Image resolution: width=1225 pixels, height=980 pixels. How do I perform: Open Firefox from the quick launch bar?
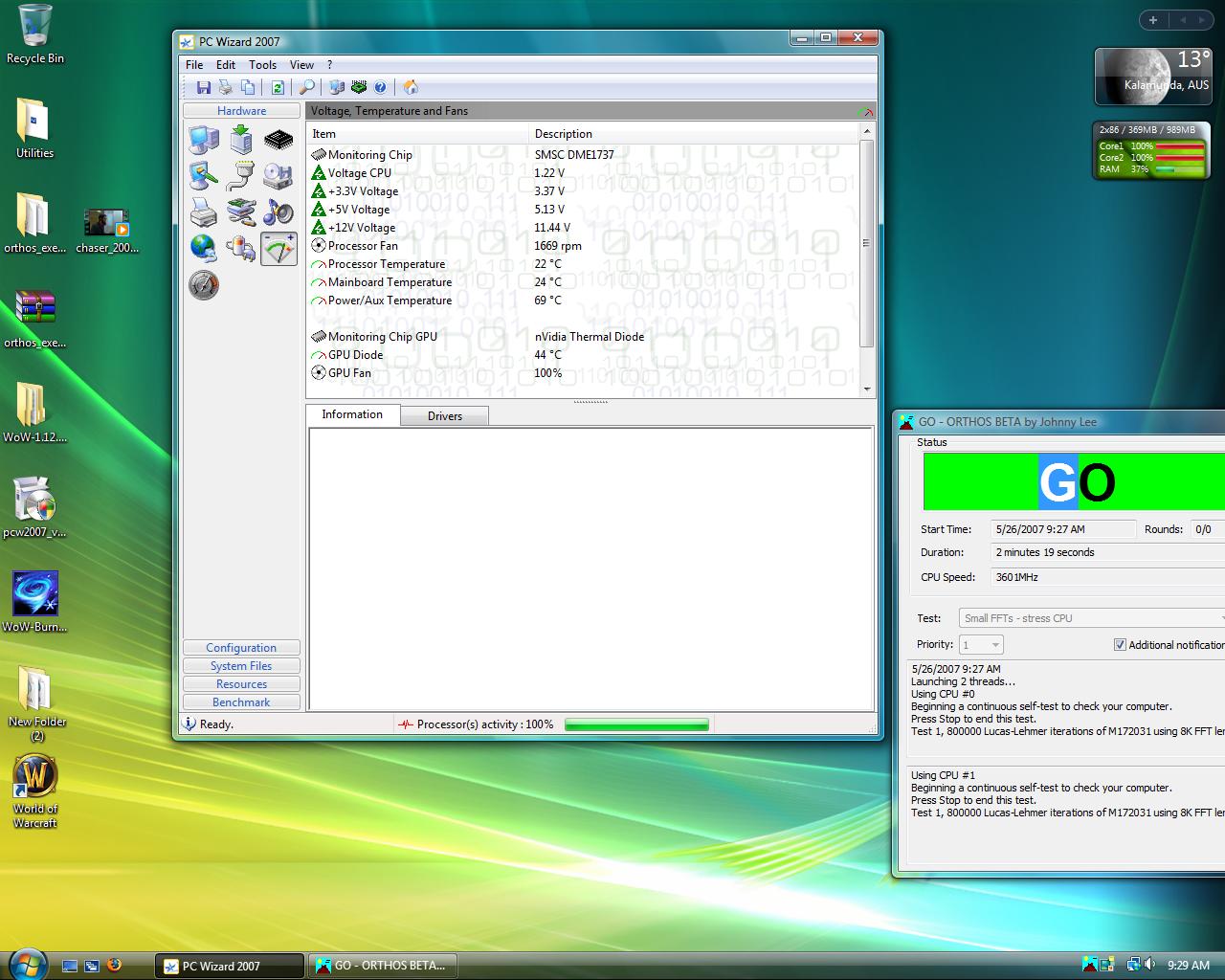114,965
